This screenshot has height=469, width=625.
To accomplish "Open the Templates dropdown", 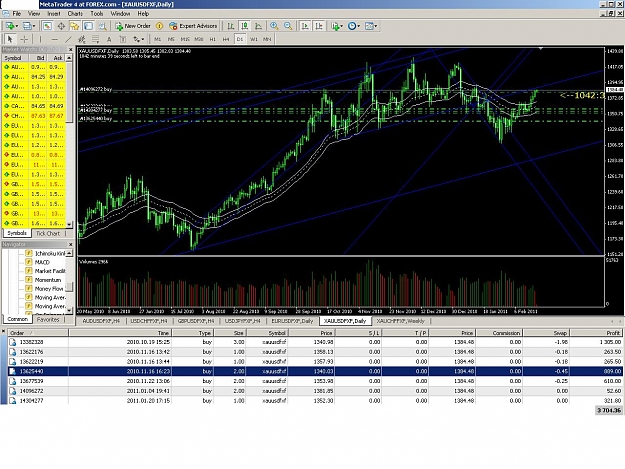I will [x=371, y=26].
